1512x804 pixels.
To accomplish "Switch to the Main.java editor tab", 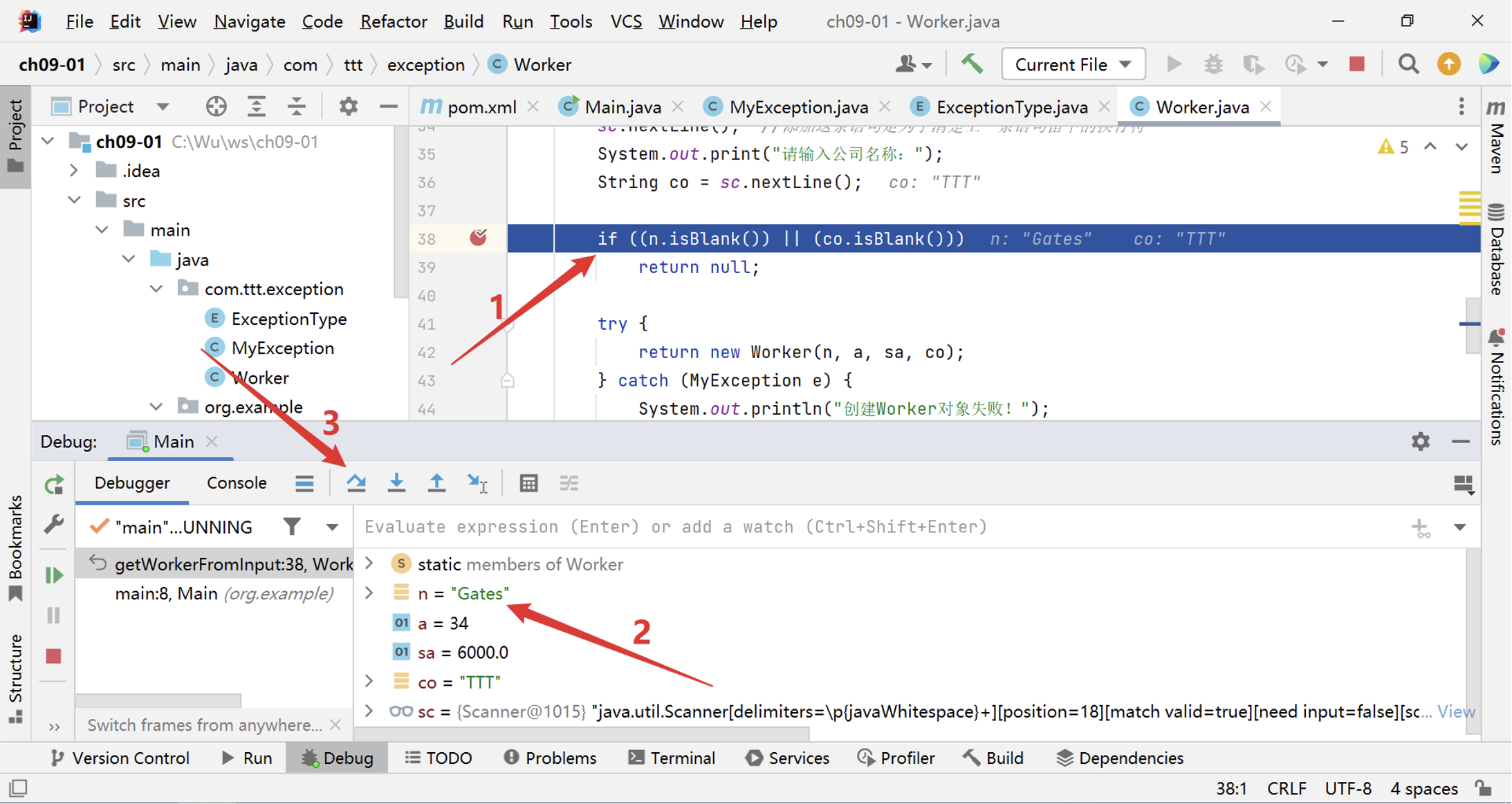I will [x=622, y=106].
